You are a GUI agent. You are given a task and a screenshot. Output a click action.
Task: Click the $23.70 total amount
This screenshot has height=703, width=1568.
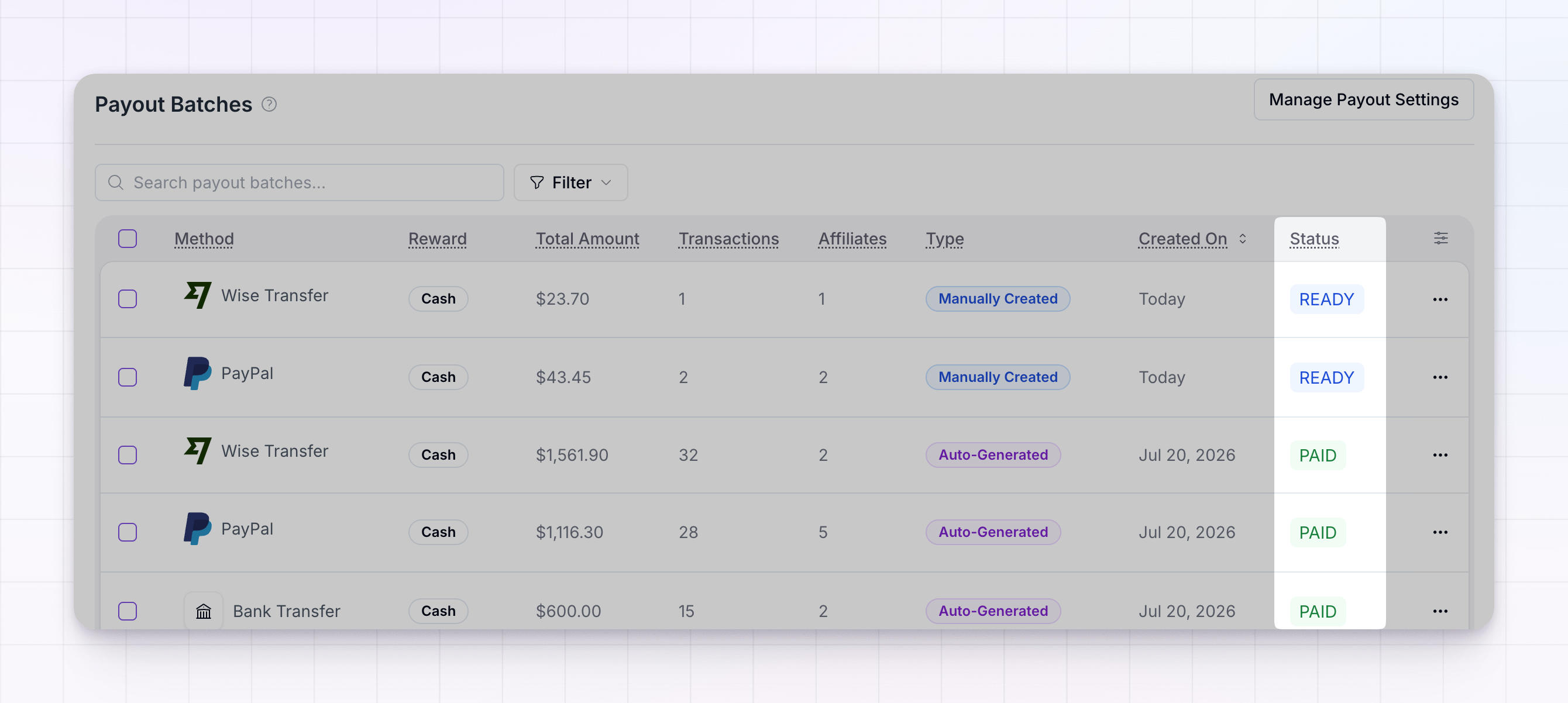[562, 299]
